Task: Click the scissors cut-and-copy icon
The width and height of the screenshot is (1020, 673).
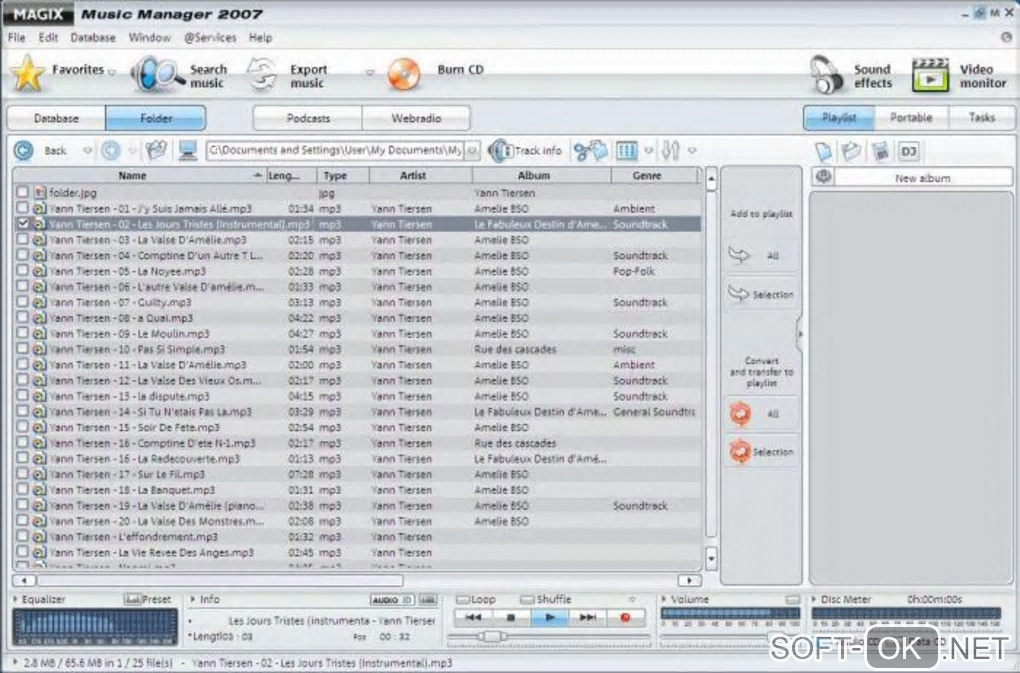Action: (590, 151)
